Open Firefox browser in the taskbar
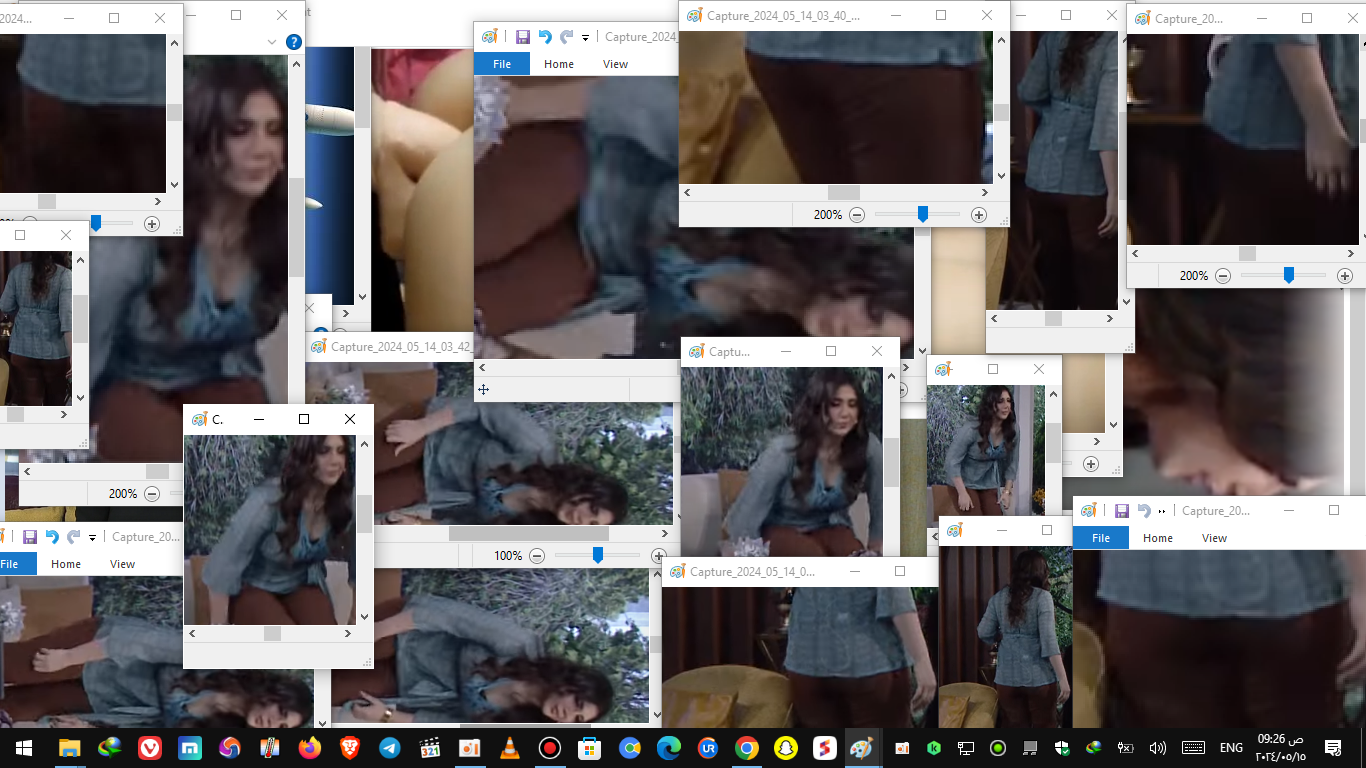This screenshot has width=1366, height=768. (x=310, y=748)
